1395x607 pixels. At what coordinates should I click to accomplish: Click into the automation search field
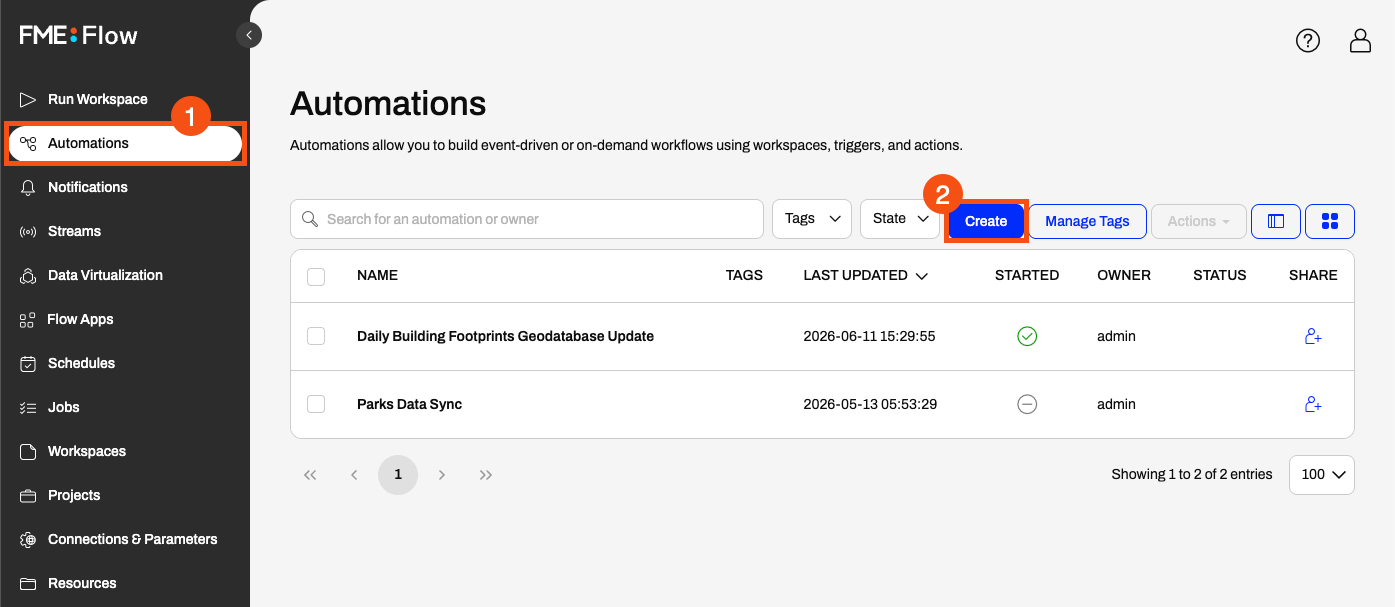click(x=527, y=219)
